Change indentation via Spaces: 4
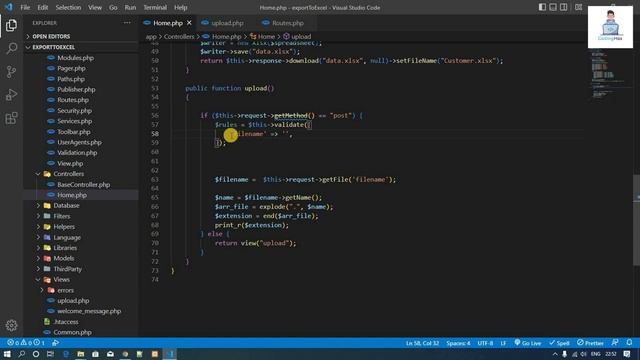 (x=458, y=343)
